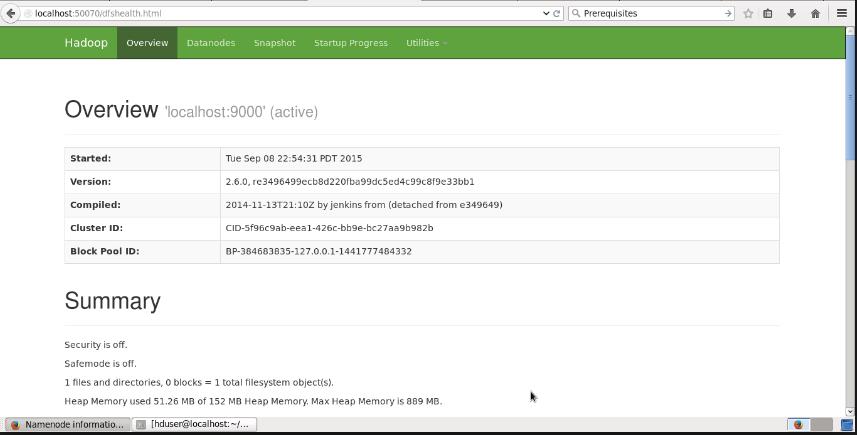Open the URL history dropdown arrow

point(546,13)
